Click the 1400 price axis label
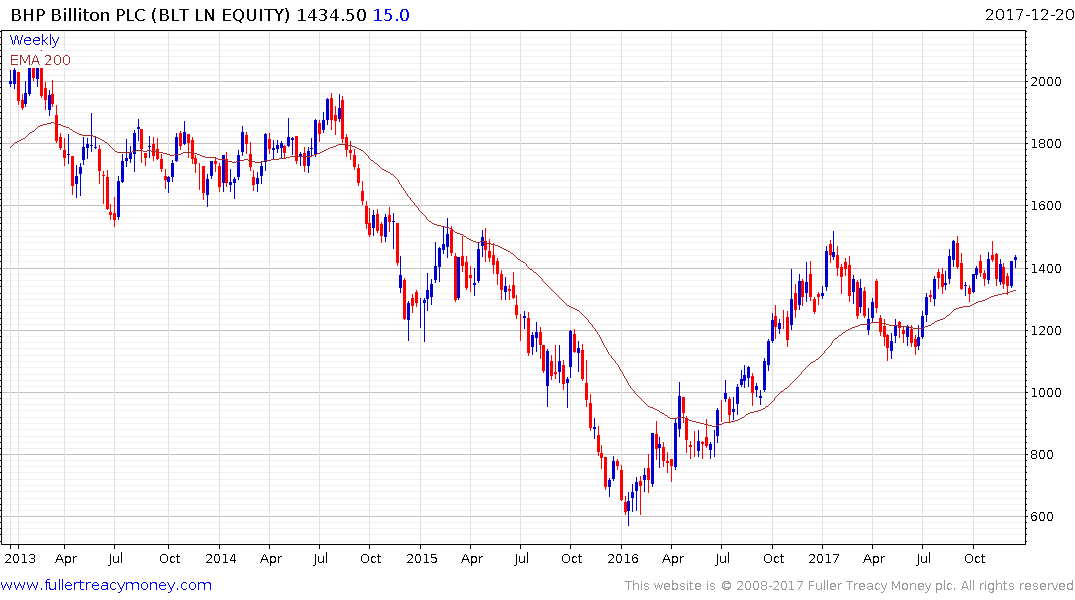This screenshot has width=1075, height=600. pos(1047,268)
